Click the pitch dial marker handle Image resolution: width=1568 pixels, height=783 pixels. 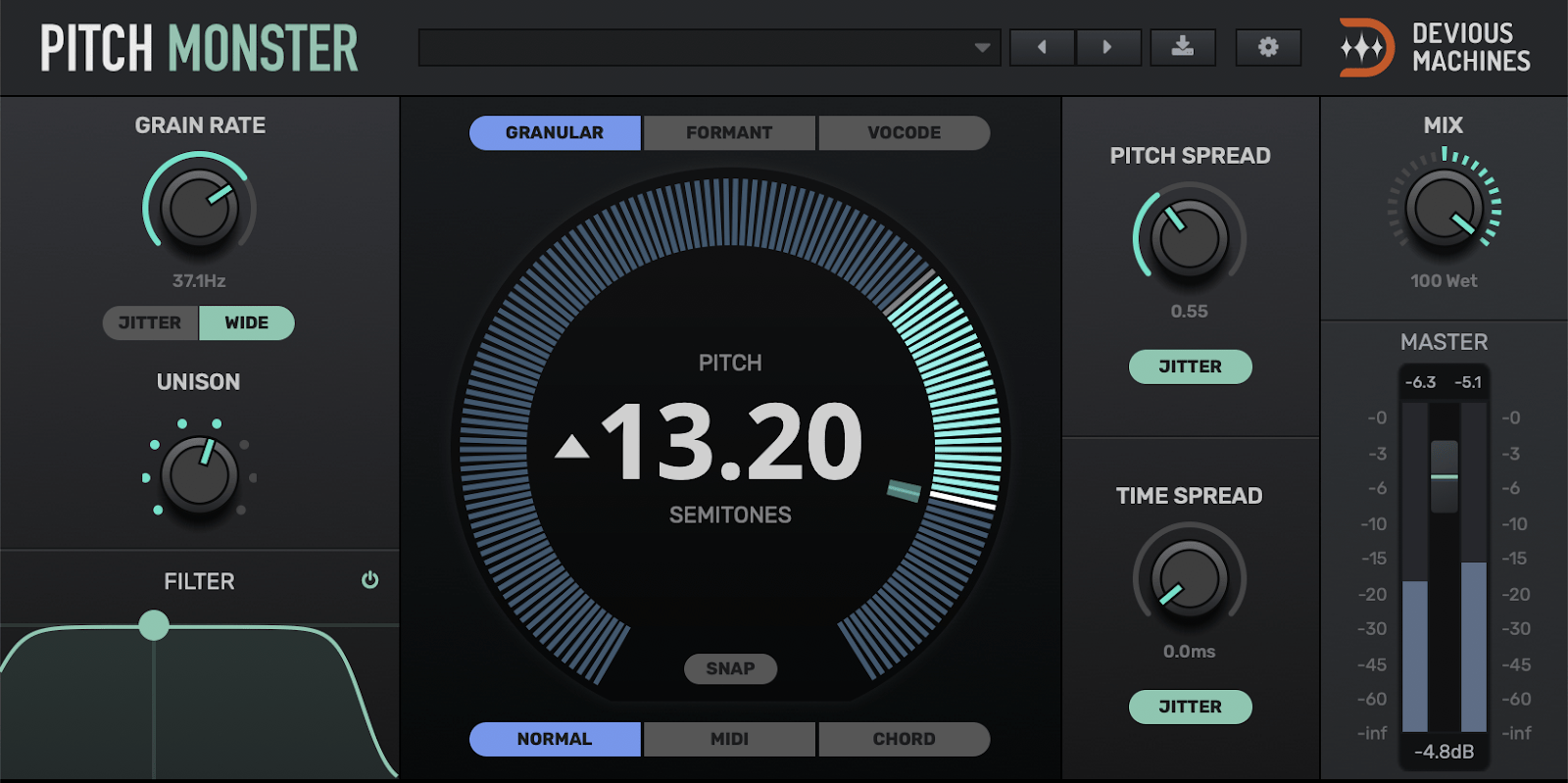point(904,491)
